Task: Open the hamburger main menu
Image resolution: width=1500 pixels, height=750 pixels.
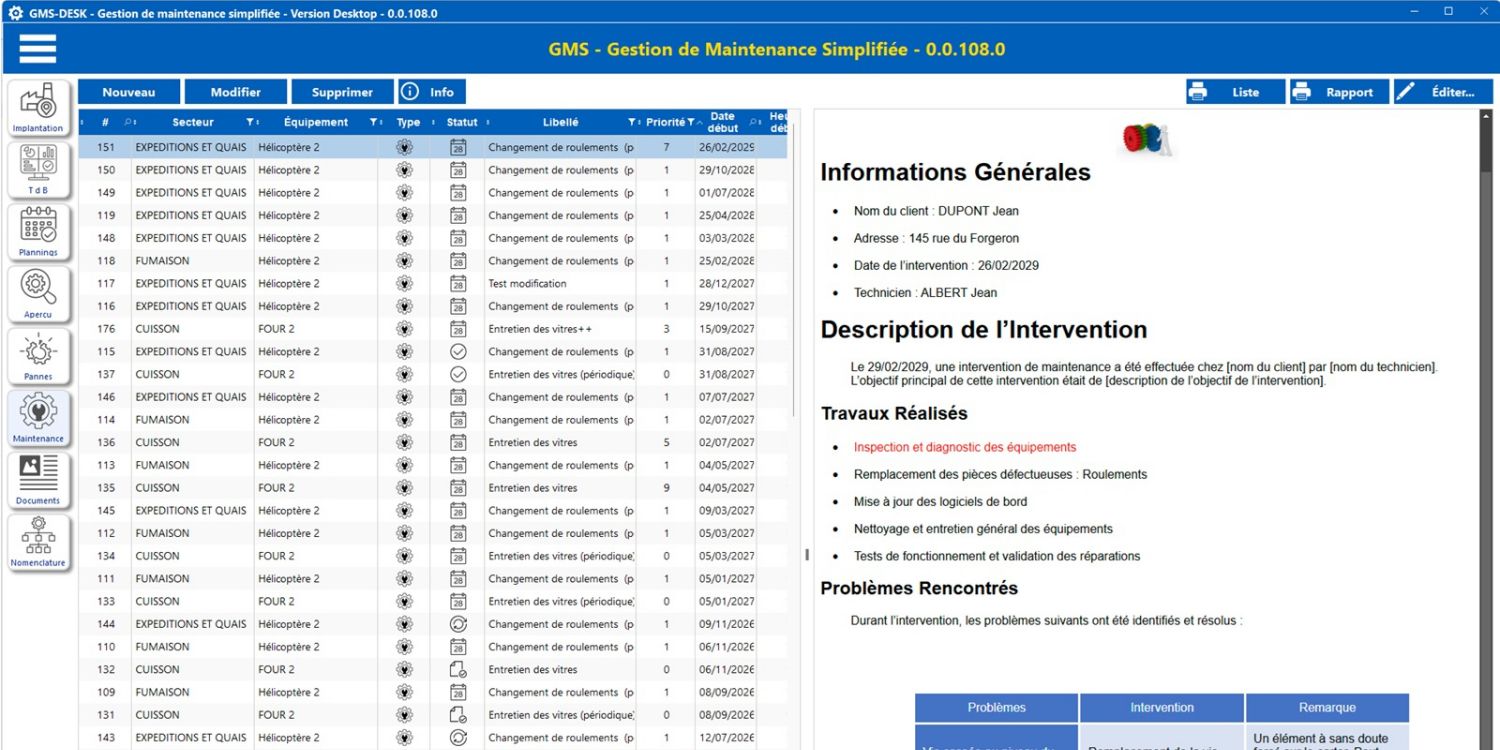Action: [38, 48]
